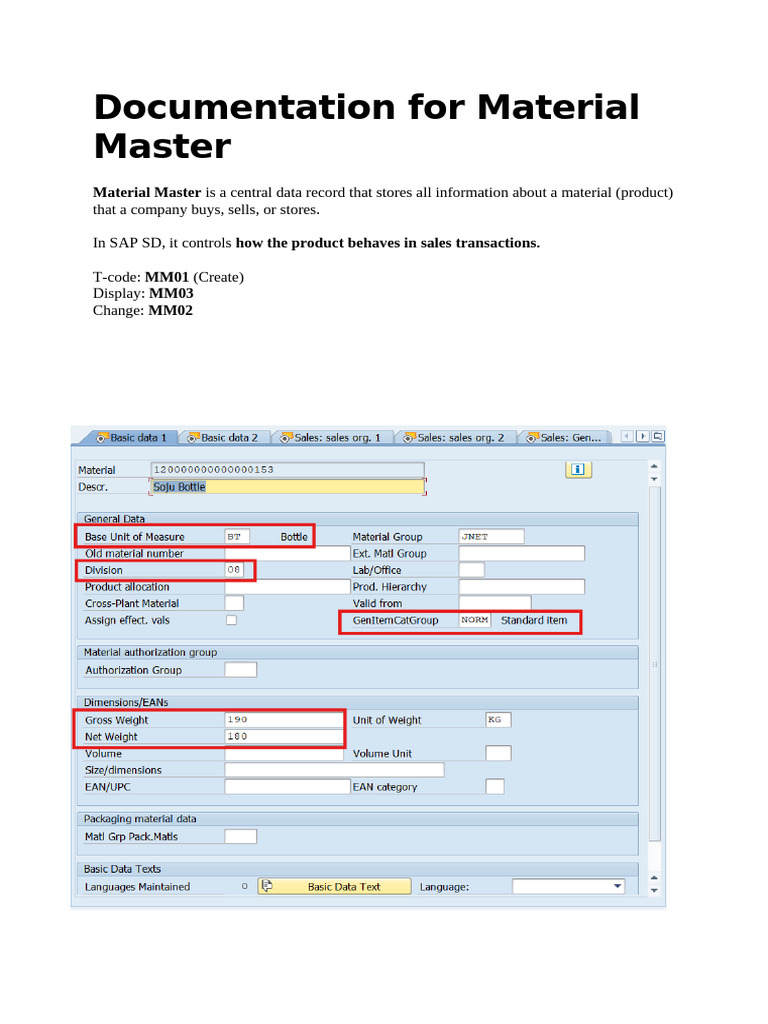Image resolution: width=768 pixels, height=1024 pixels.
Task: Click the EAN/UPC field
Action: [x=287, y=787]
